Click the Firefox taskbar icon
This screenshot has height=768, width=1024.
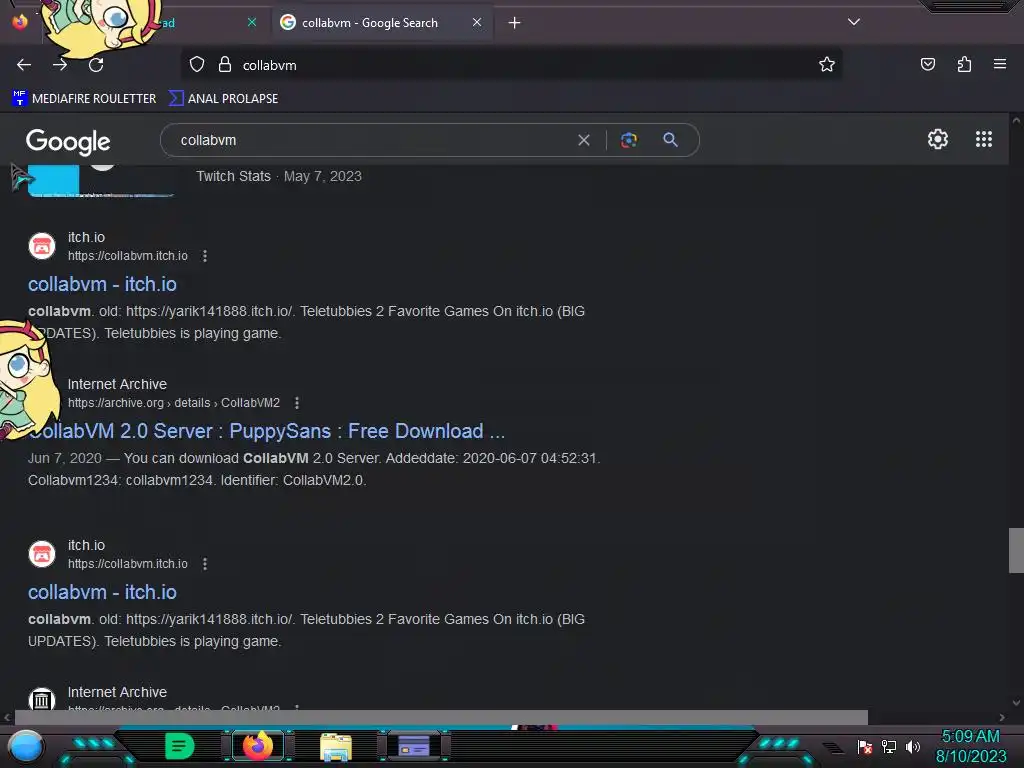pos(257,746)
